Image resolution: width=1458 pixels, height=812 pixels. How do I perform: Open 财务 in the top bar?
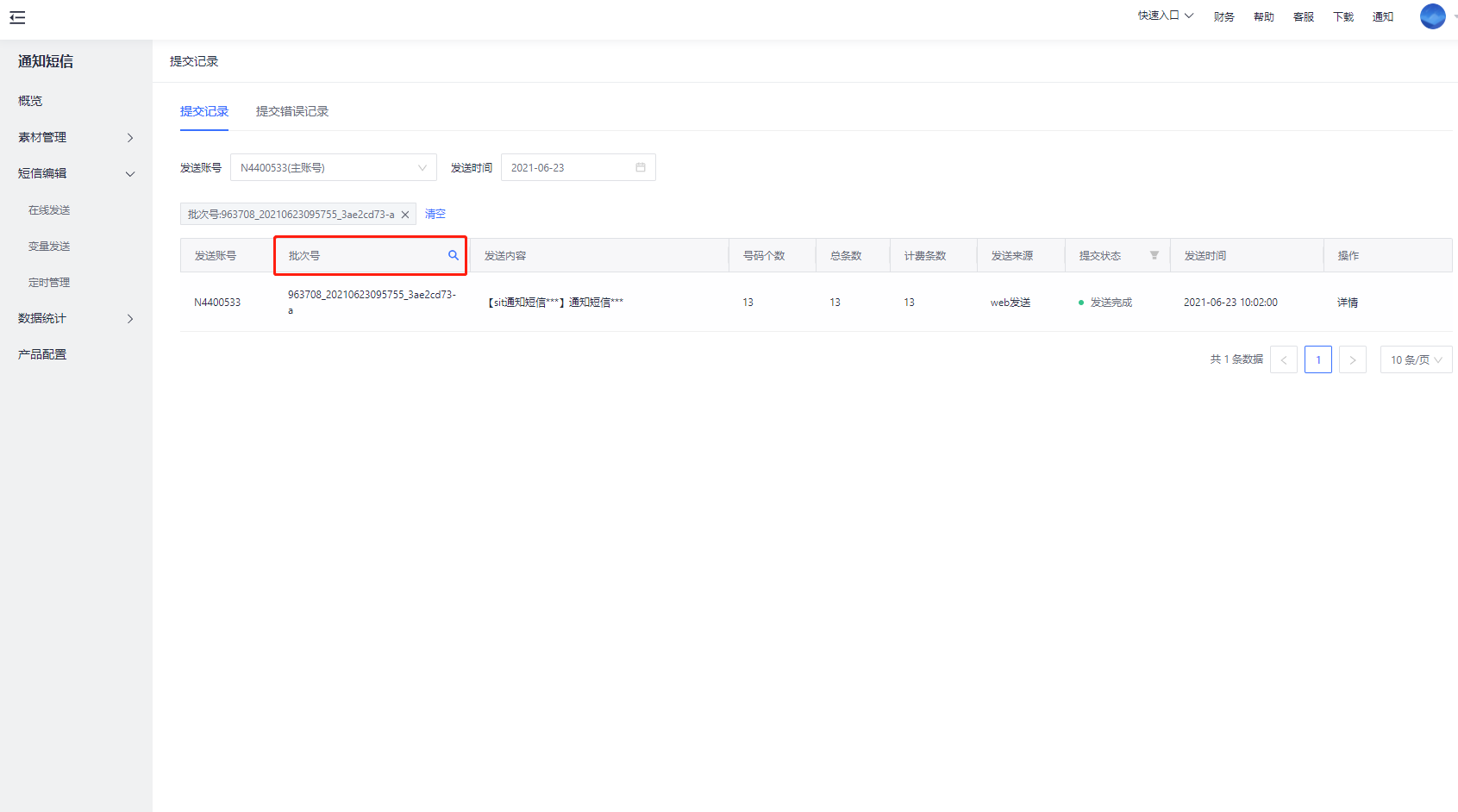click(x=1224, y=16)
